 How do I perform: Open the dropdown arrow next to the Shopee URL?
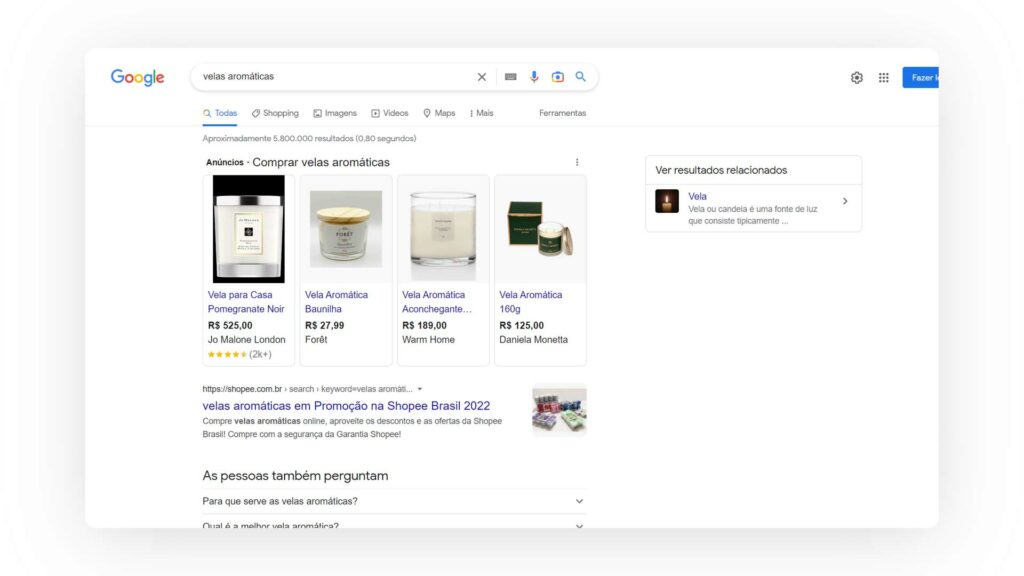coord(419,389)
